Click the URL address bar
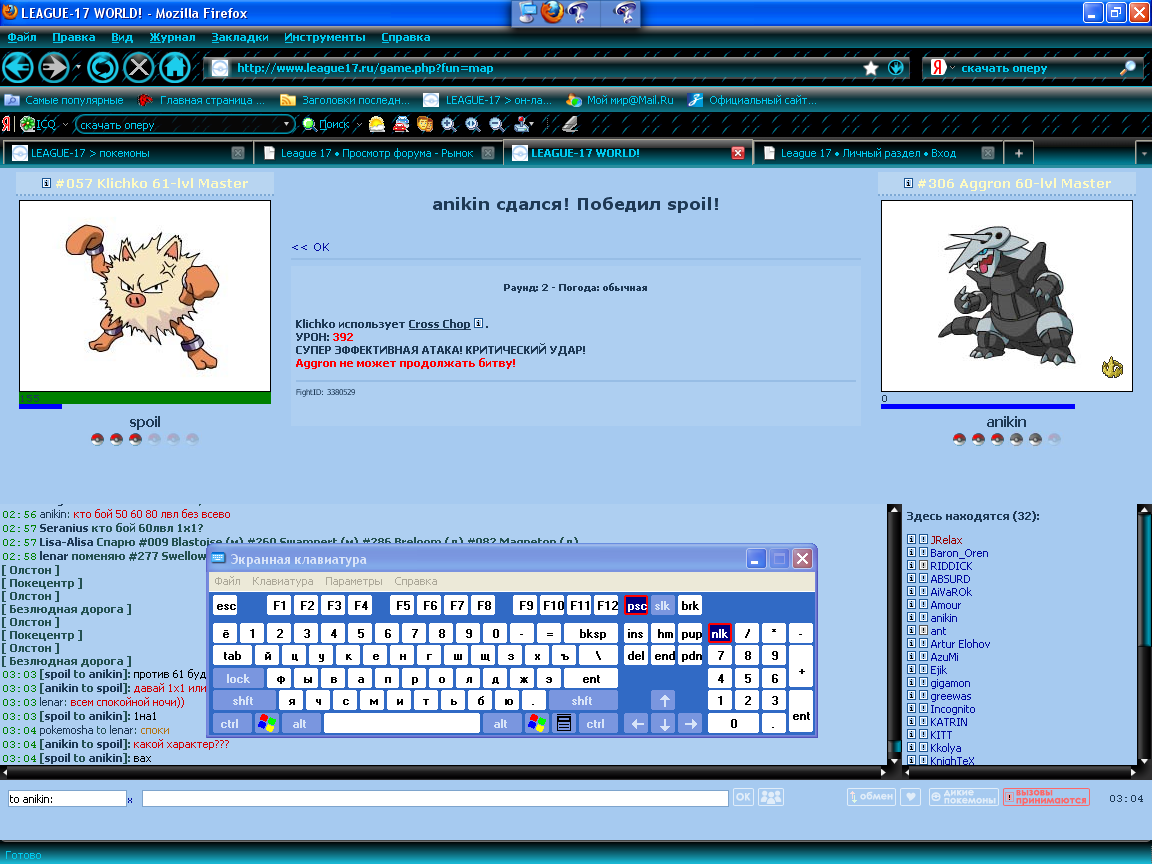This screenshot has width=1152, height=864. 544,68
